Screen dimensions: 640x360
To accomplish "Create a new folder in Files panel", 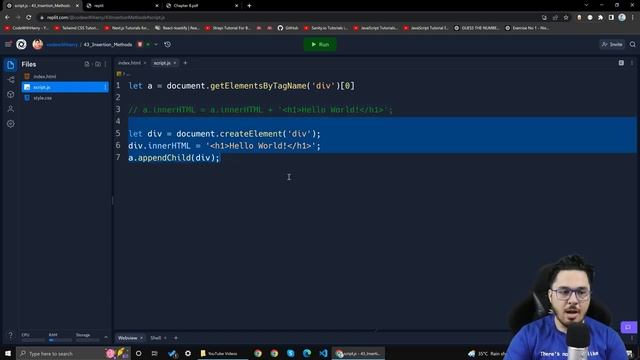I will [98, 64].
